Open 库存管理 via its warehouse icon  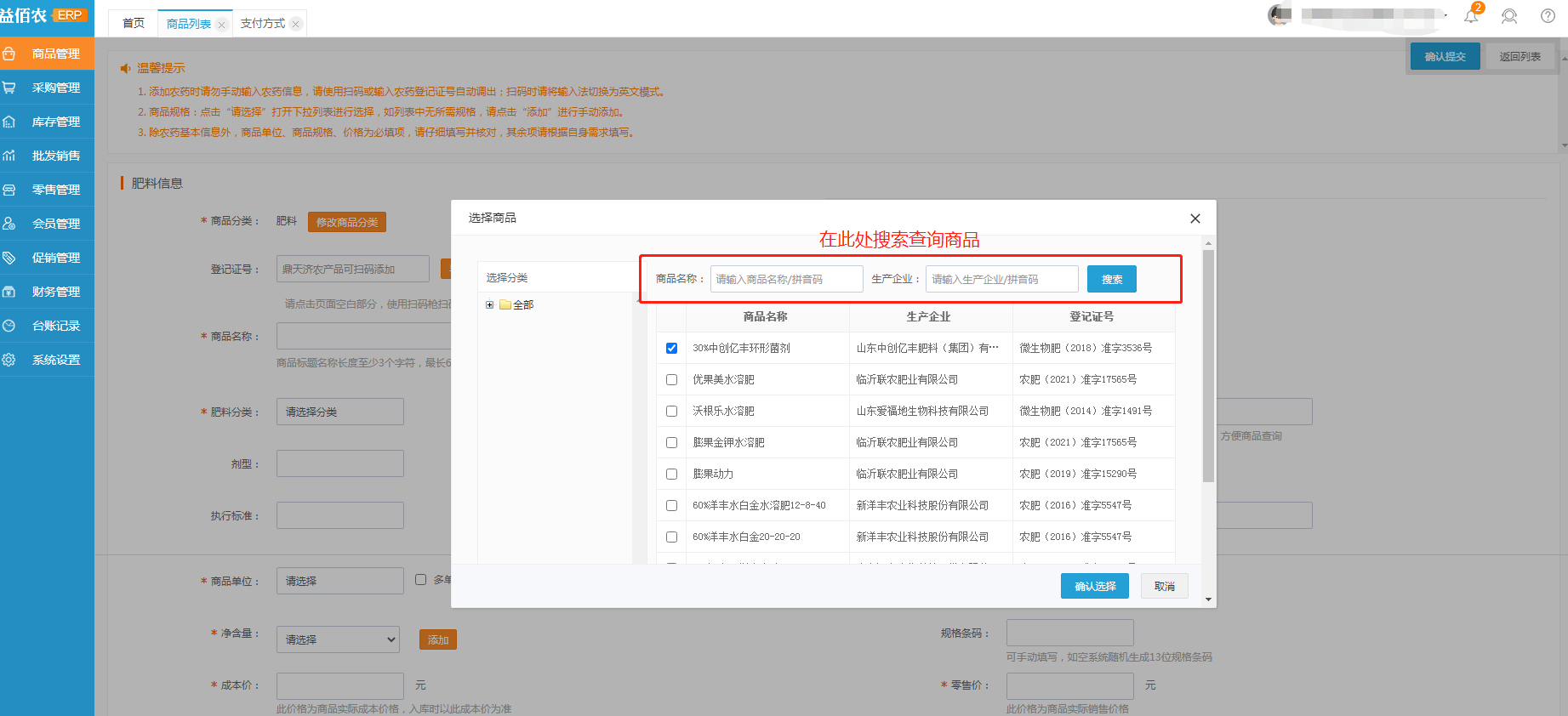point(9,122)
